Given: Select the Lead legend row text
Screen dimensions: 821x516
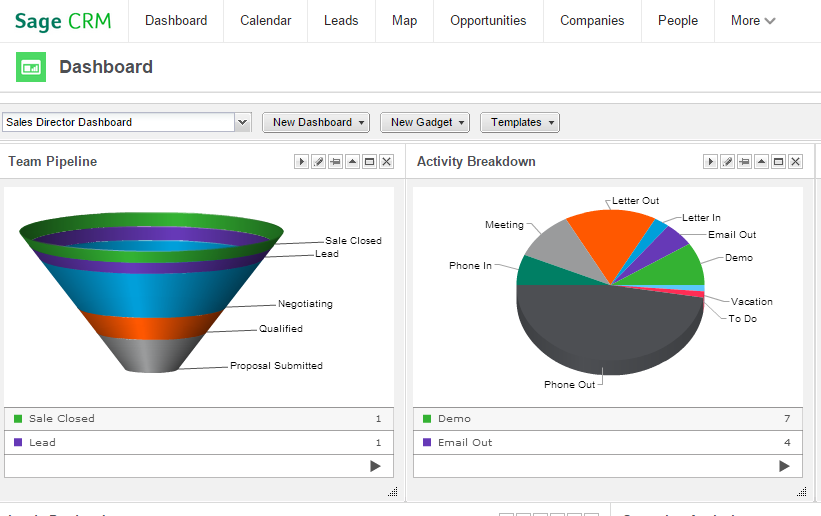Looking at the screenshot, I should (42, 443).
